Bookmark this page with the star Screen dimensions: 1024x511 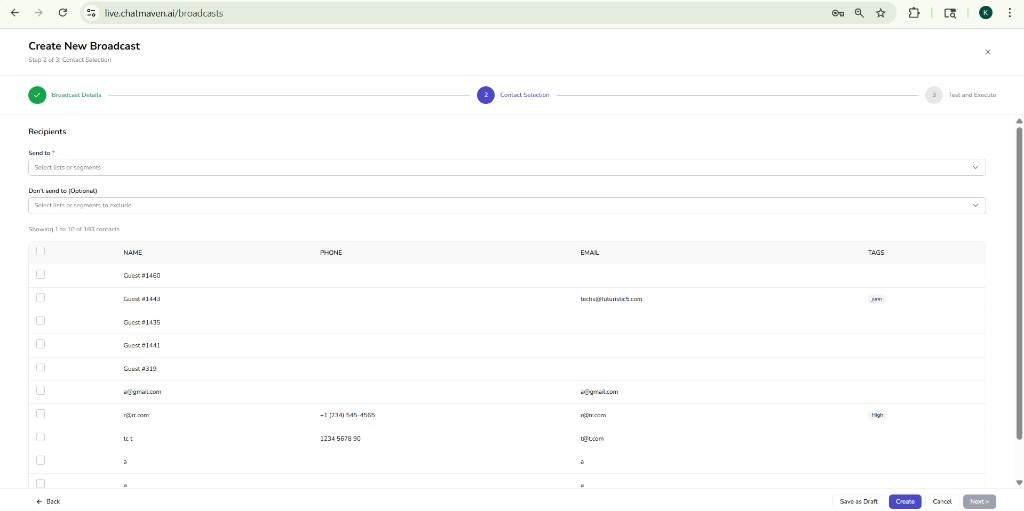coord(880,13)
